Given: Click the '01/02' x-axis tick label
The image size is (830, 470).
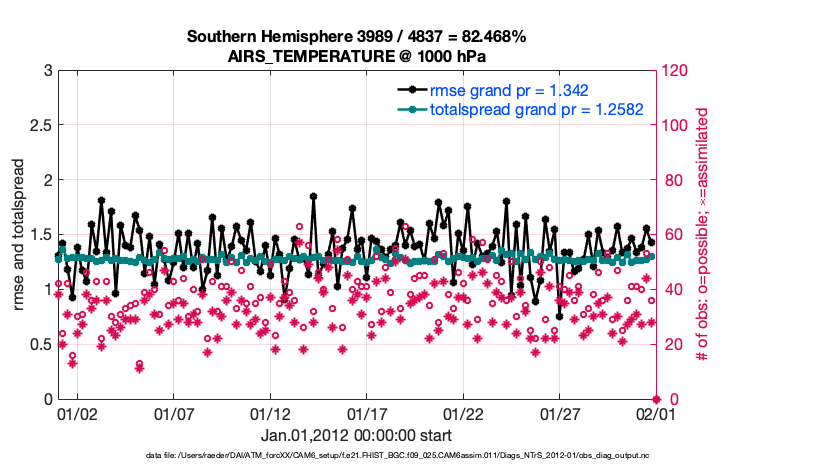Looking at the screenshot, I should 77,413.
